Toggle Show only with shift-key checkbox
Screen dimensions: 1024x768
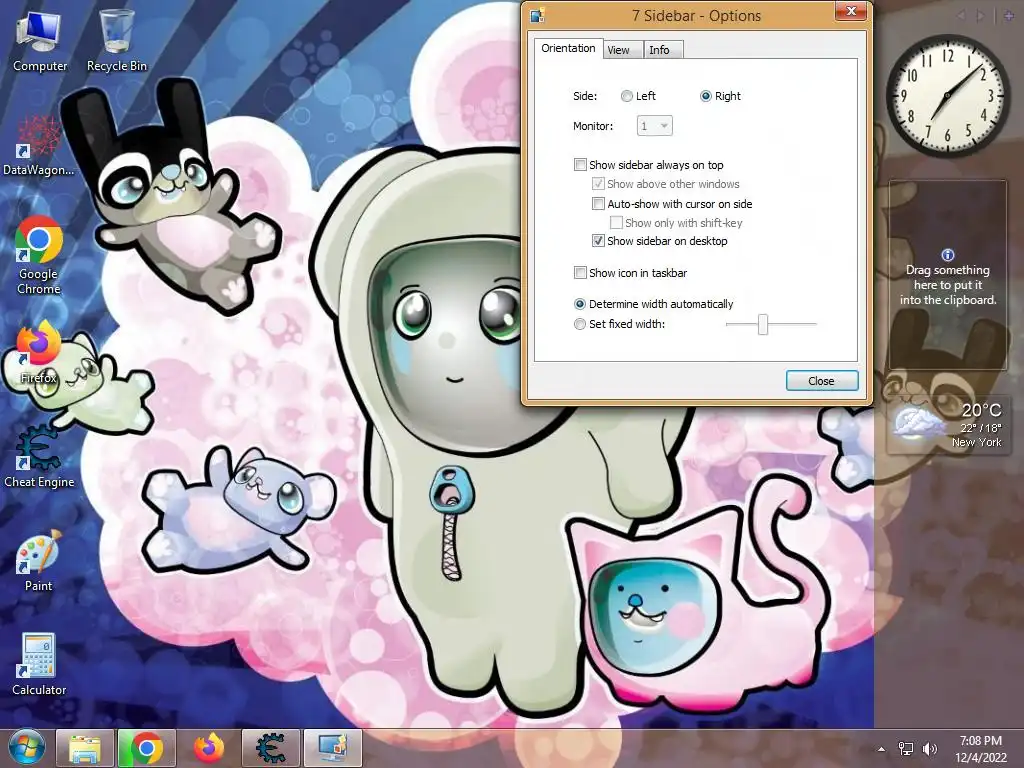click(616, 222)
